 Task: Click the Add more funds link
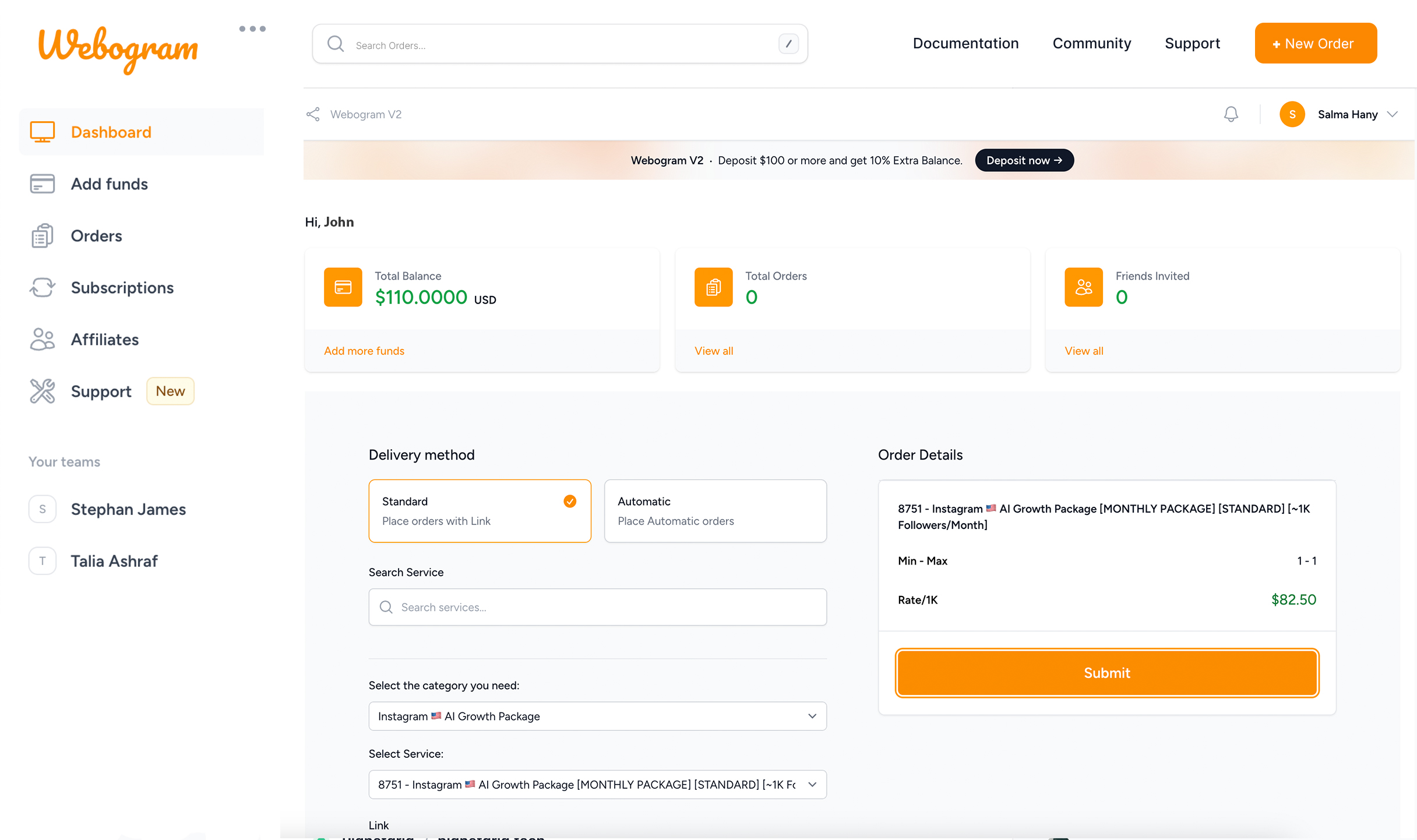[364, 351]
